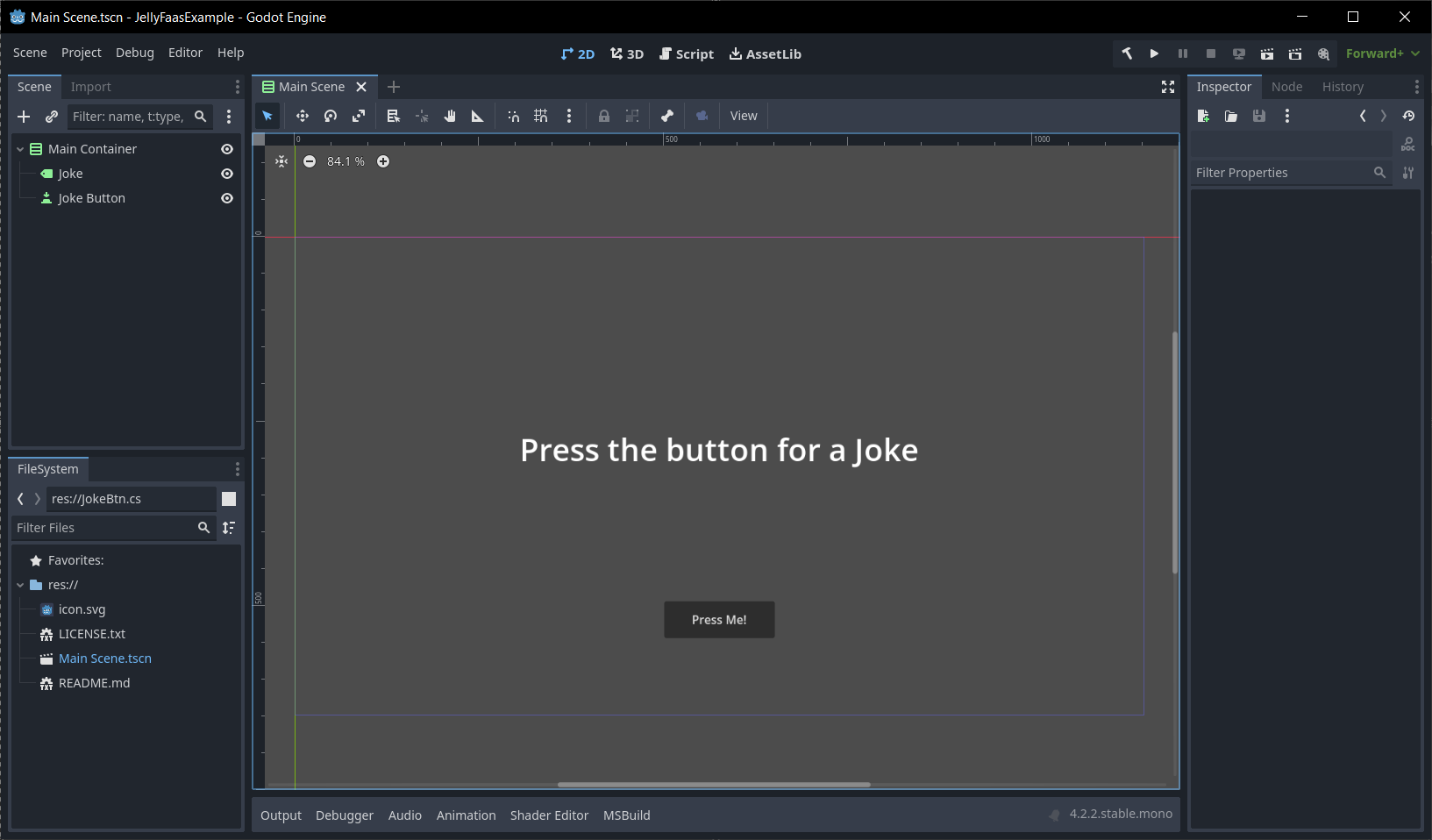The width and height of the screenshot is (1432, 840).
Task: Toggle grid snapping icon
Action: tap(541, 116)
